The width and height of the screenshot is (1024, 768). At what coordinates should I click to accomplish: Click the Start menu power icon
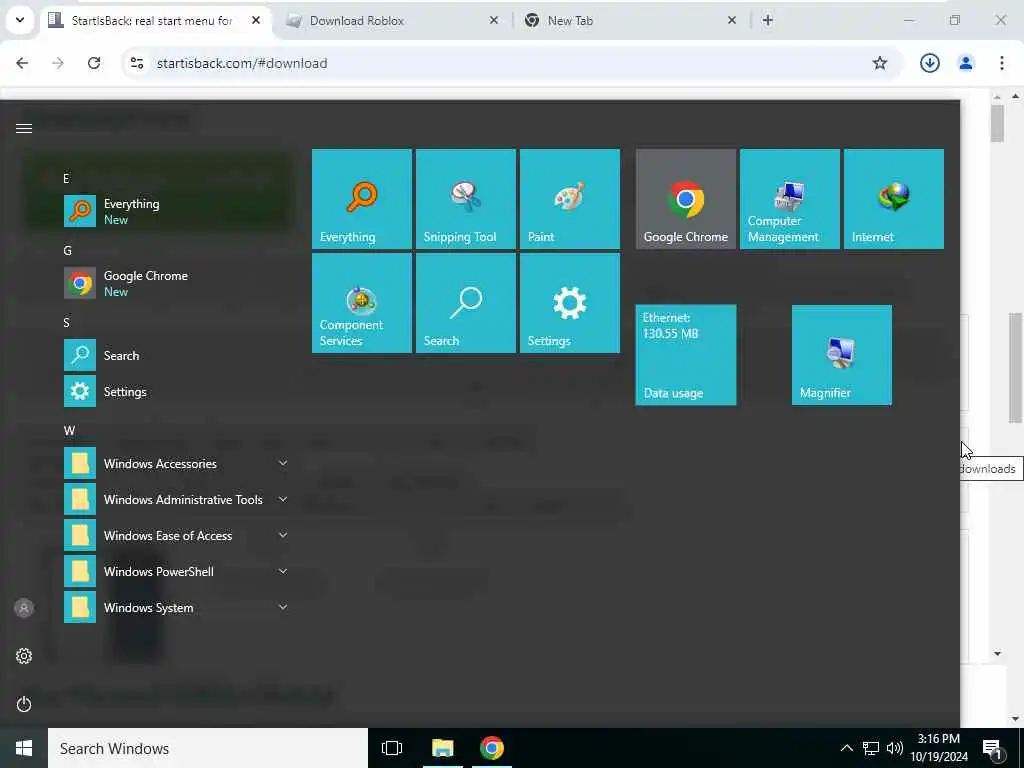[24, 704]
